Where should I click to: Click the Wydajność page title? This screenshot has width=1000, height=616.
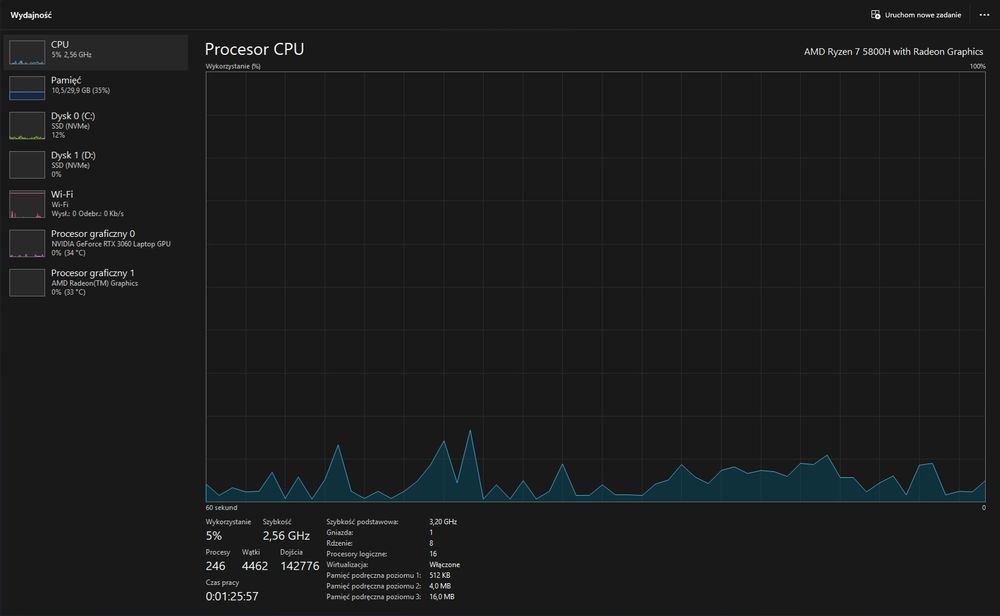(x=31, y=15)
